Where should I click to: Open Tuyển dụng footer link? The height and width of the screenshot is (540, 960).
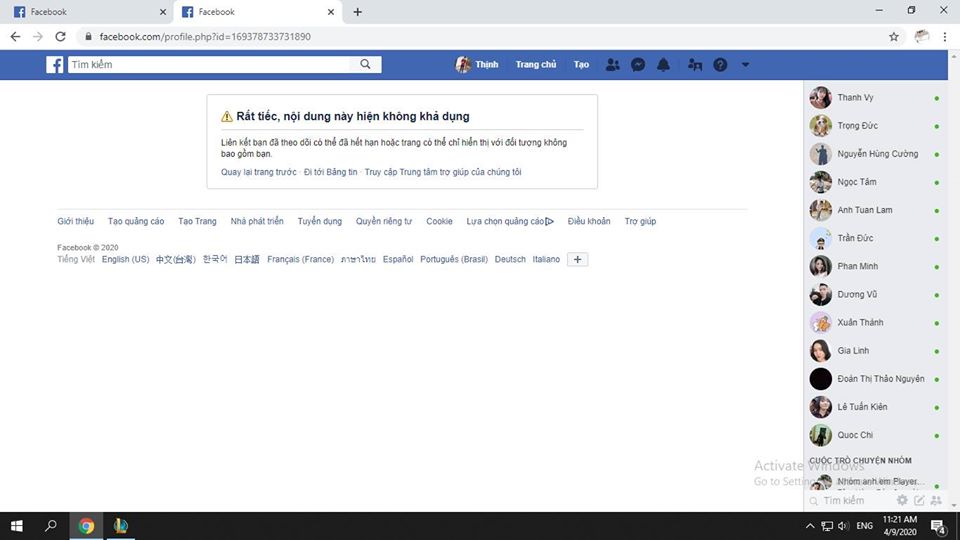(320, 221)
